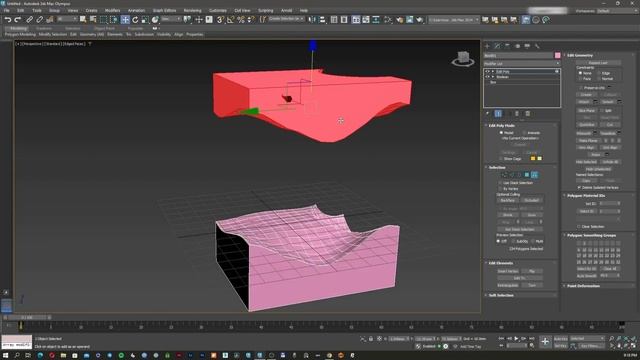Open the Display tab in the command panel
This screenshot has height=360, width=640.
(527, 46)
